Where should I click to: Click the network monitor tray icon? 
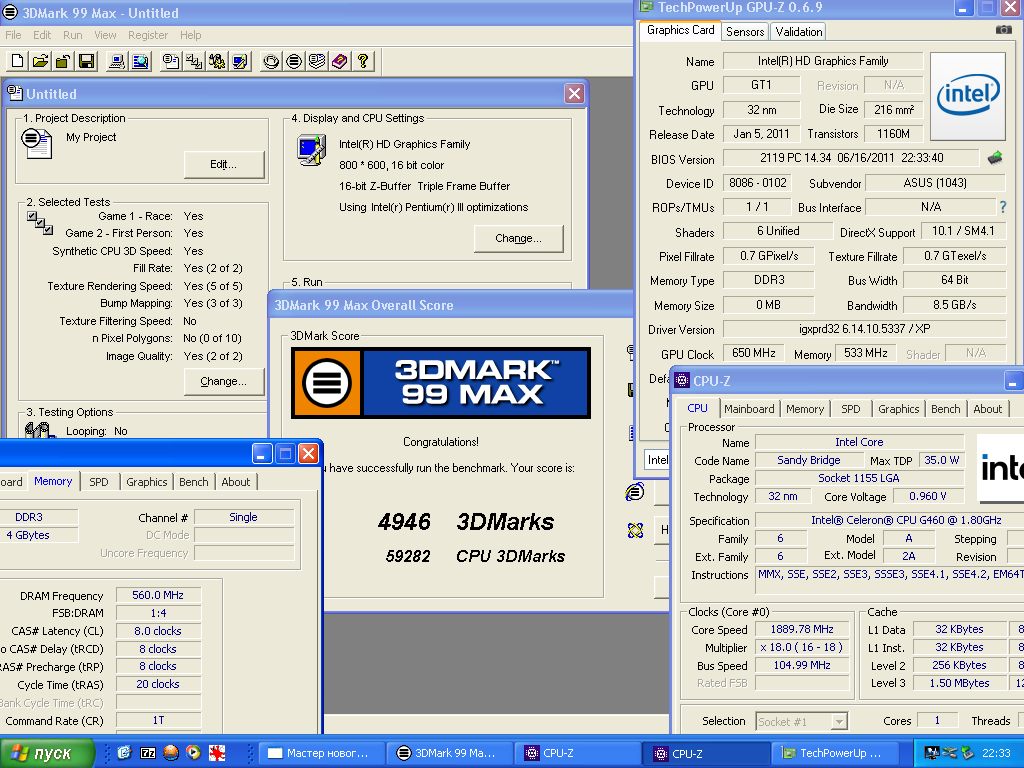click(x=932, y=753)
